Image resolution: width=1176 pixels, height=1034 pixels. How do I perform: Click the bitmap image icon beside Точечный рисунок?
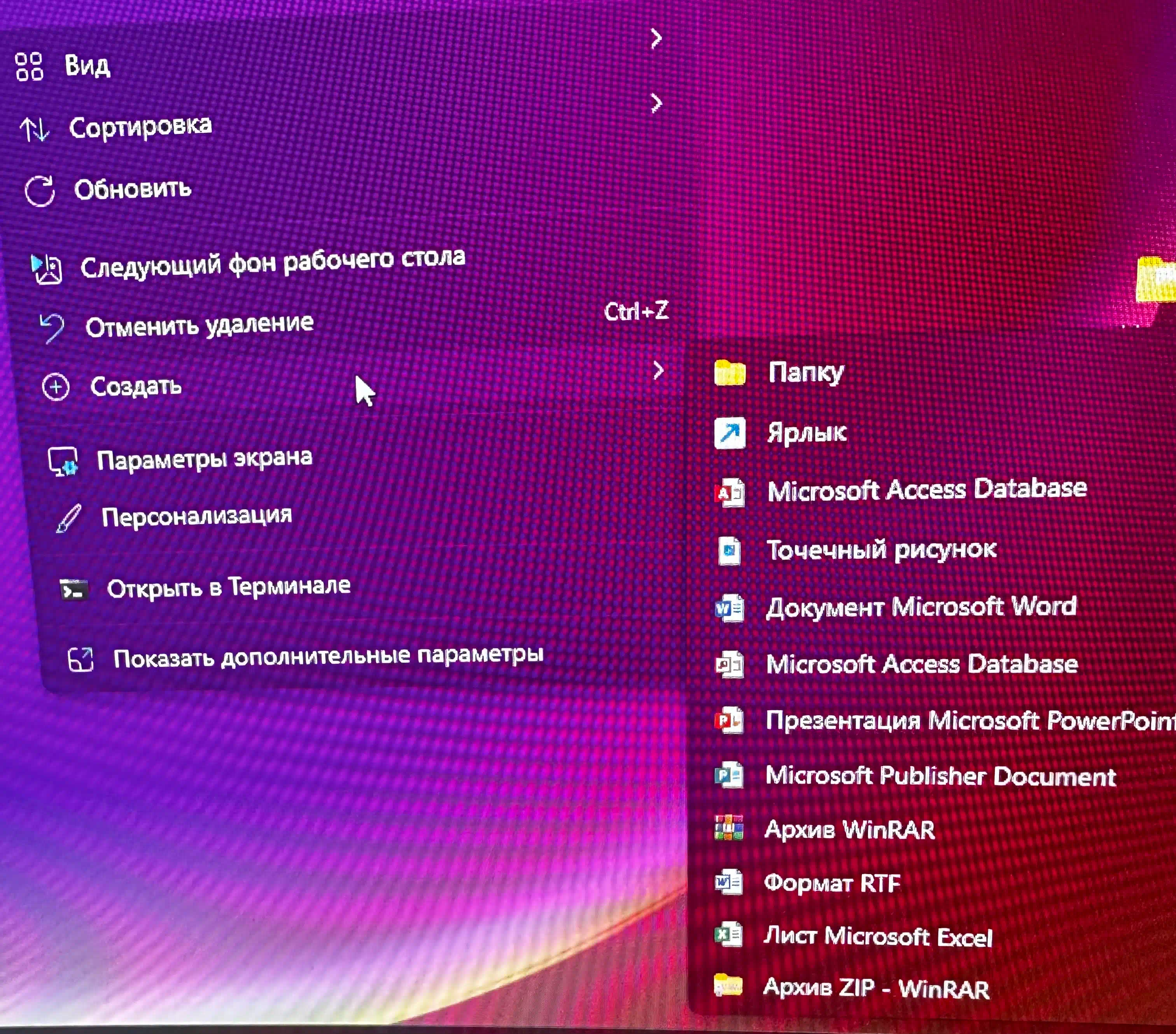(x=730, y=551)
